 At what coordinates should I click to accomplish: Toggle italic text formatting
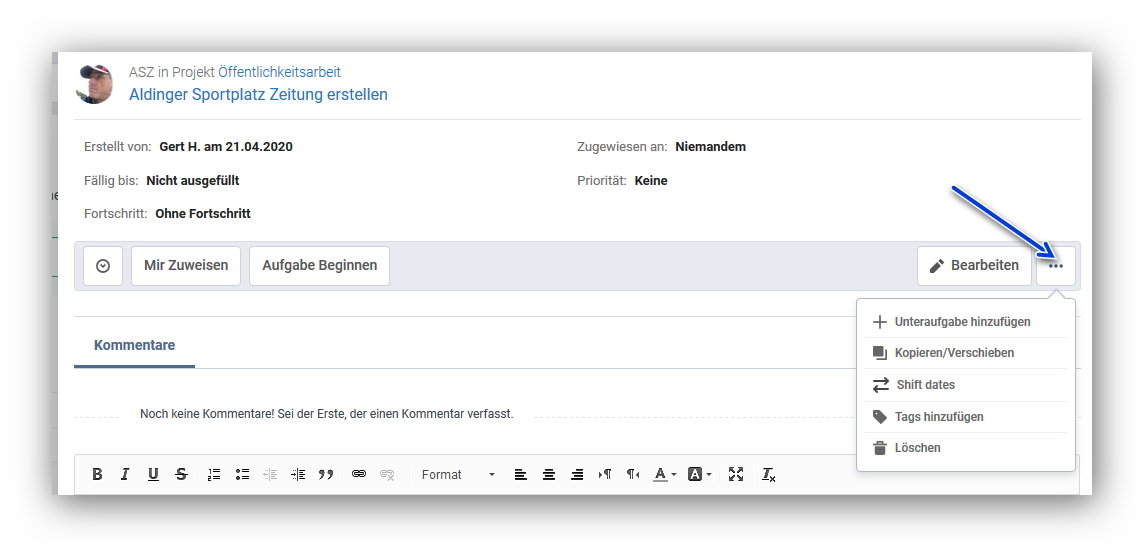125,475
